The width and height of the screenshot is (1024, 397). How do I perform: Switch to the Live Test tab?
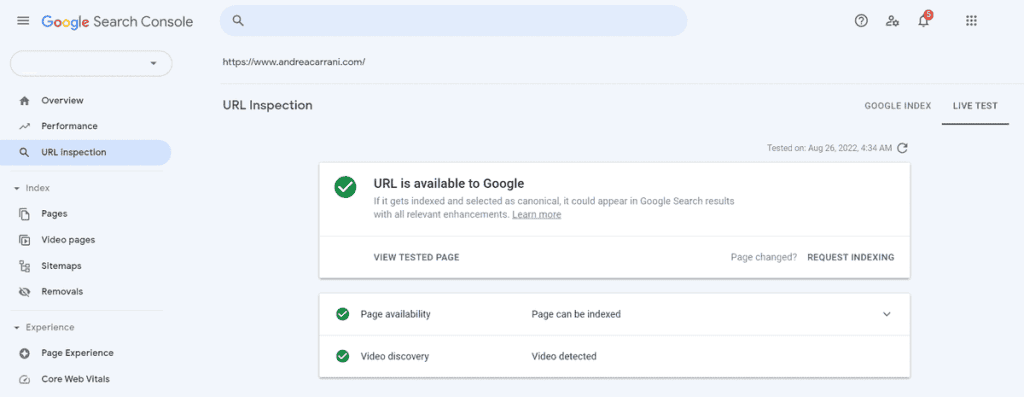point(975,106)
